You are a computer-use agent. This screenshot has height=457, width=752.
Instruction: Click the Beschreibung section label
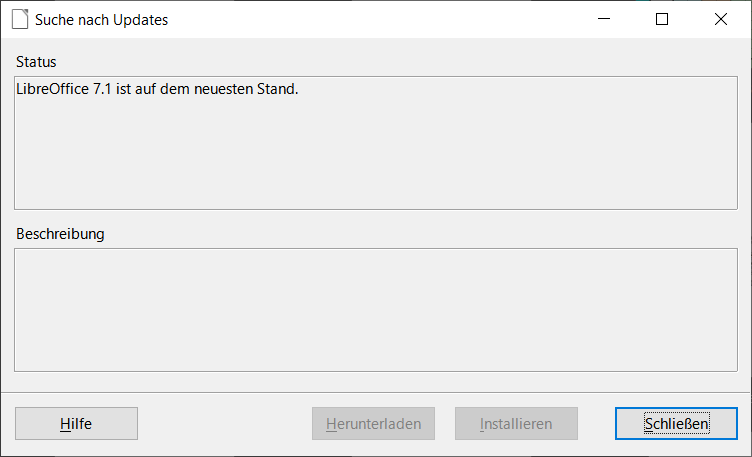pos(60,234)
